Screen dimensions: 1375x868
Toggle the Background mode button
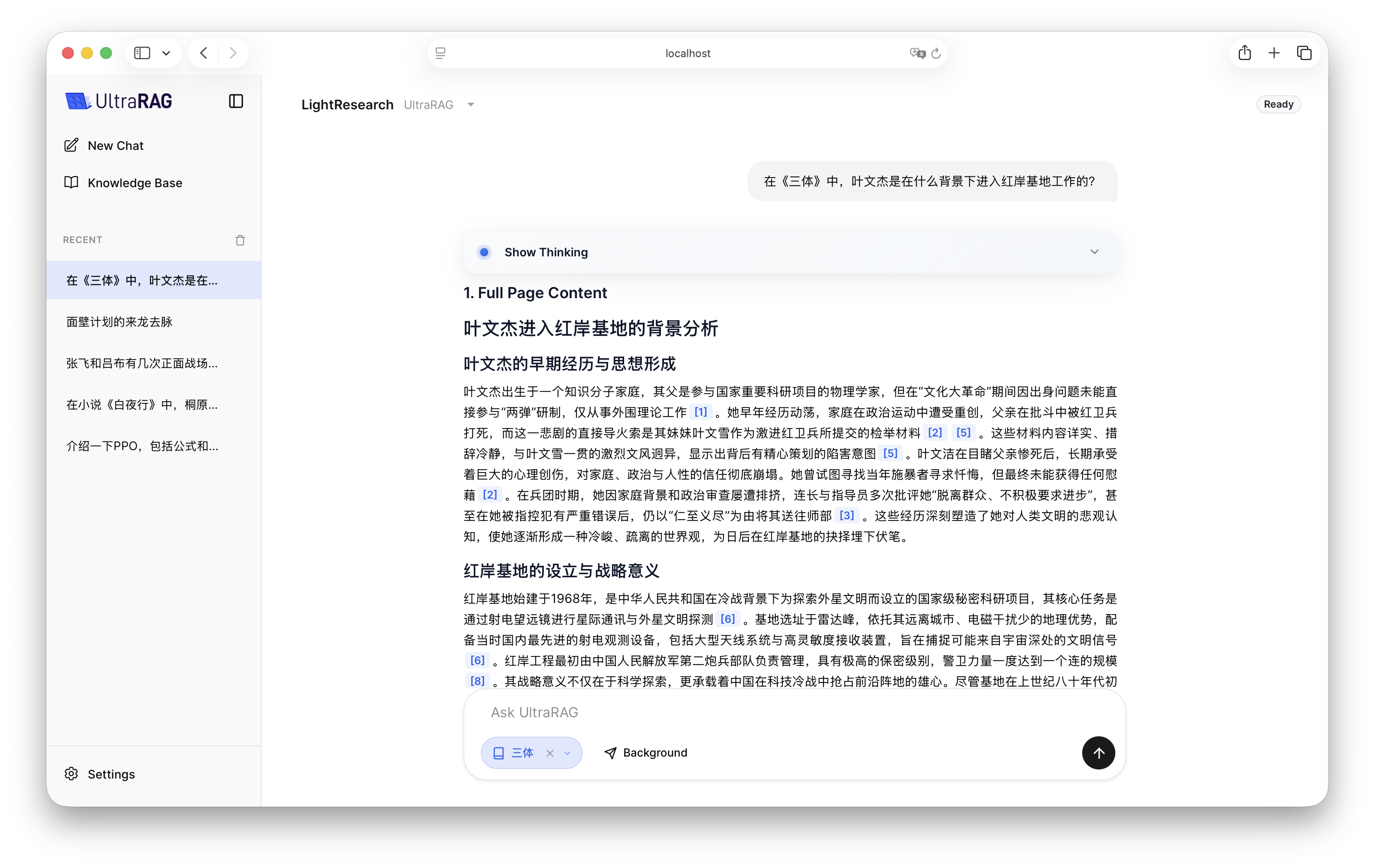pyautogui.click(x=646, y=752)
